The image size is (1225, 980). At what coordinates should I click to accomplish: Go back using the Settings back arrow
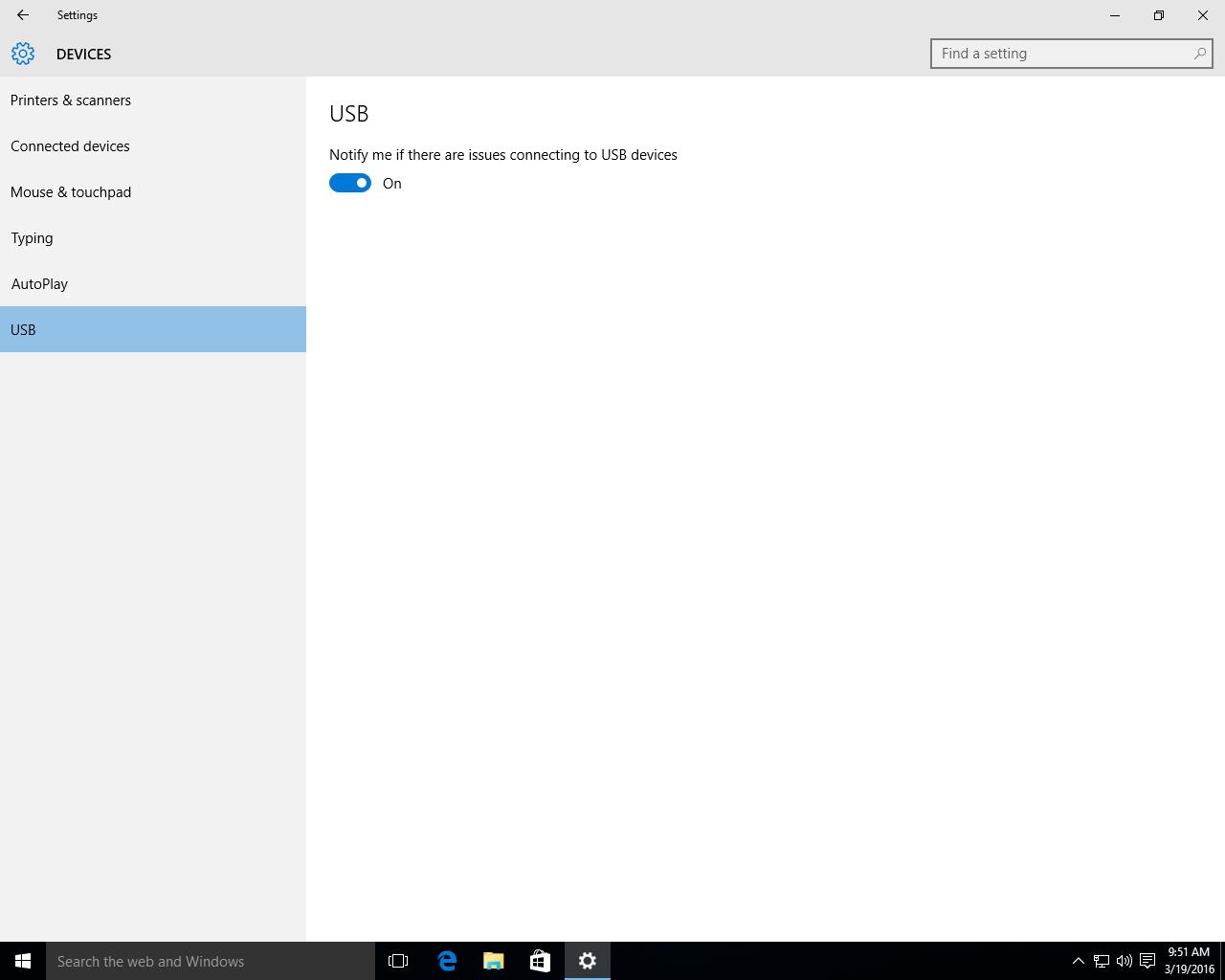point(22,15)
